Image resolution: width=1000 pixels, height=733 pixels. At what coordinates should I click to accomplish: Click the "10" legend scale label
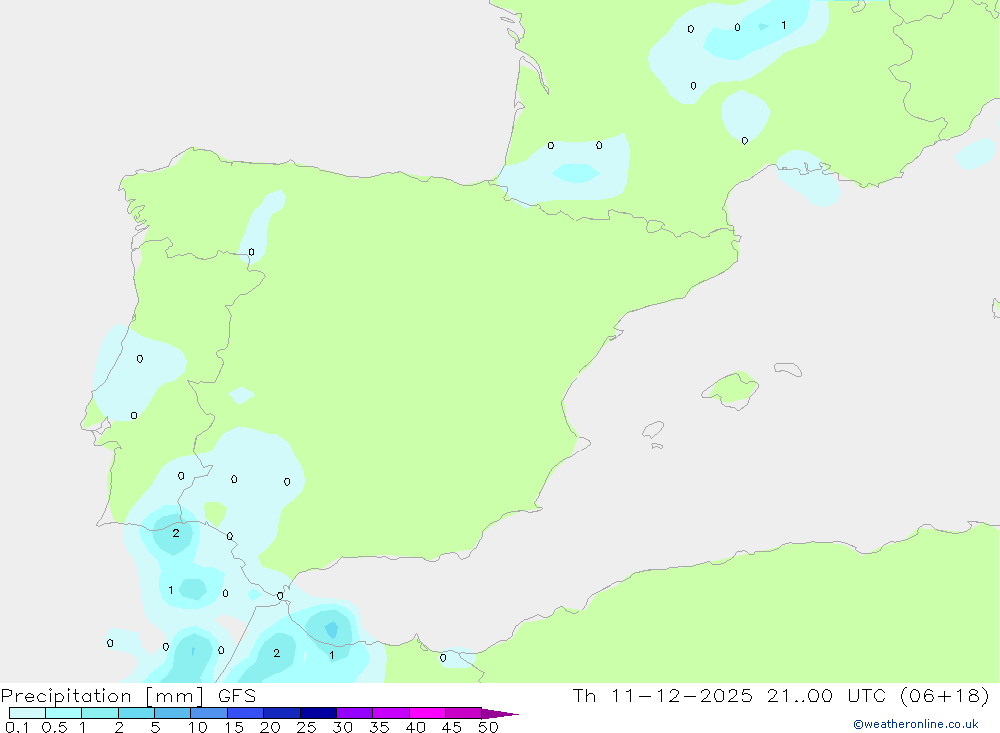tap(198, 727)
